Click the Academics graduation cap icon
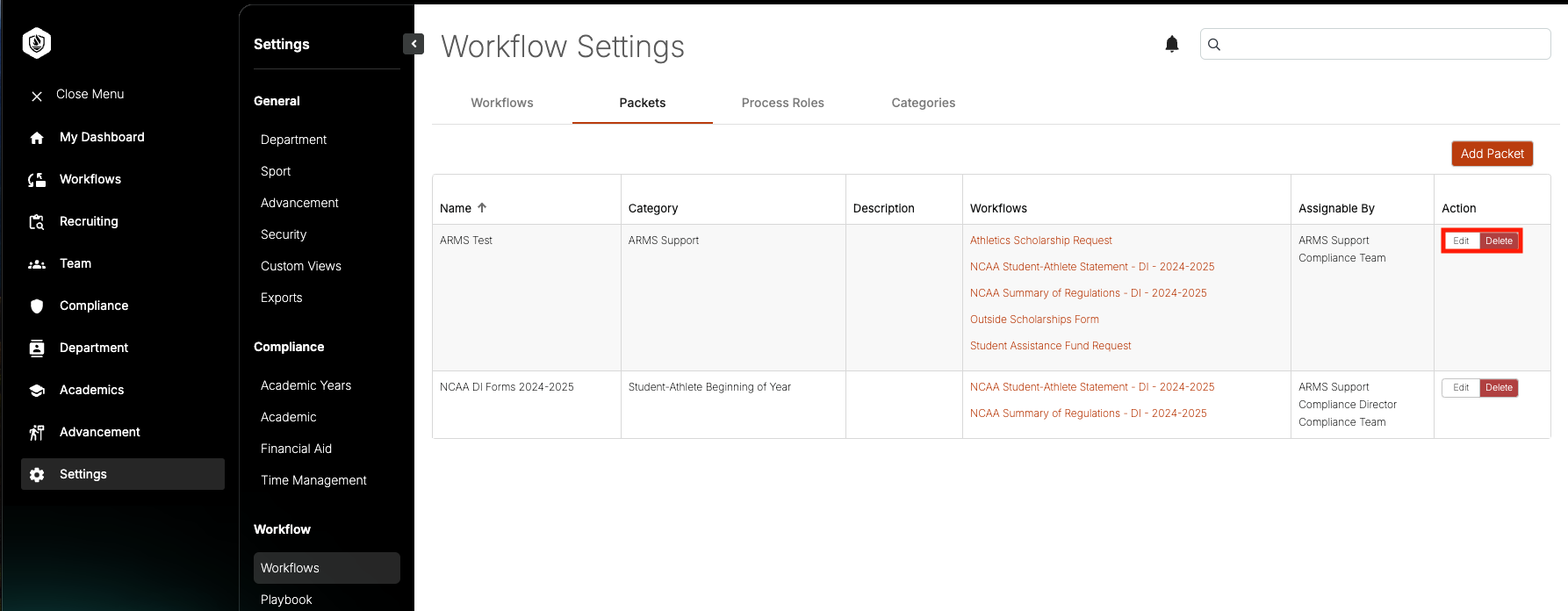1568x611 pixels. [x=37, y=391]
